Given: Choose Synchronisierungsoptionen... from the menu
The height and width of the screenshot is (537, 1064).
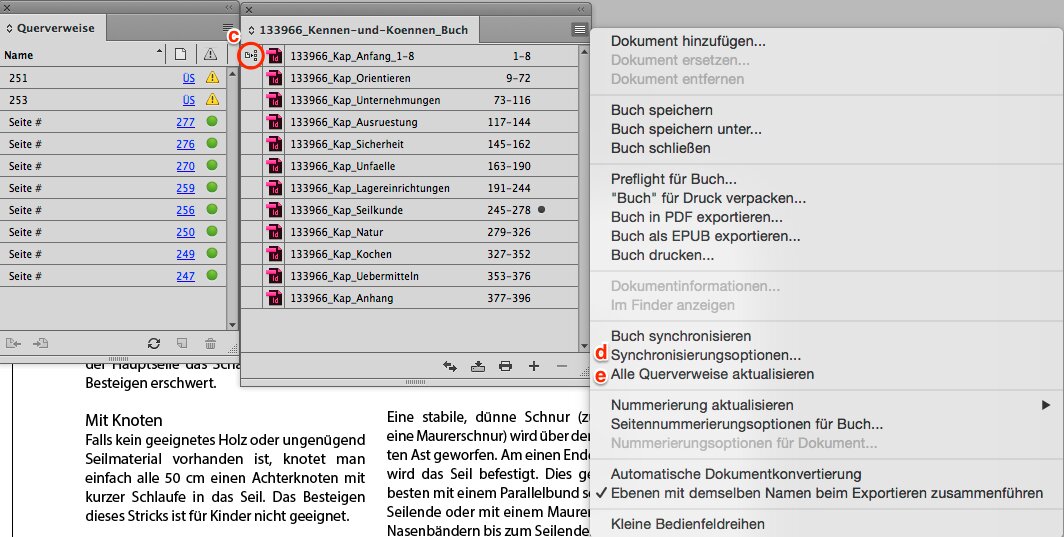Looking at the screenshot, I should point(706,355).
